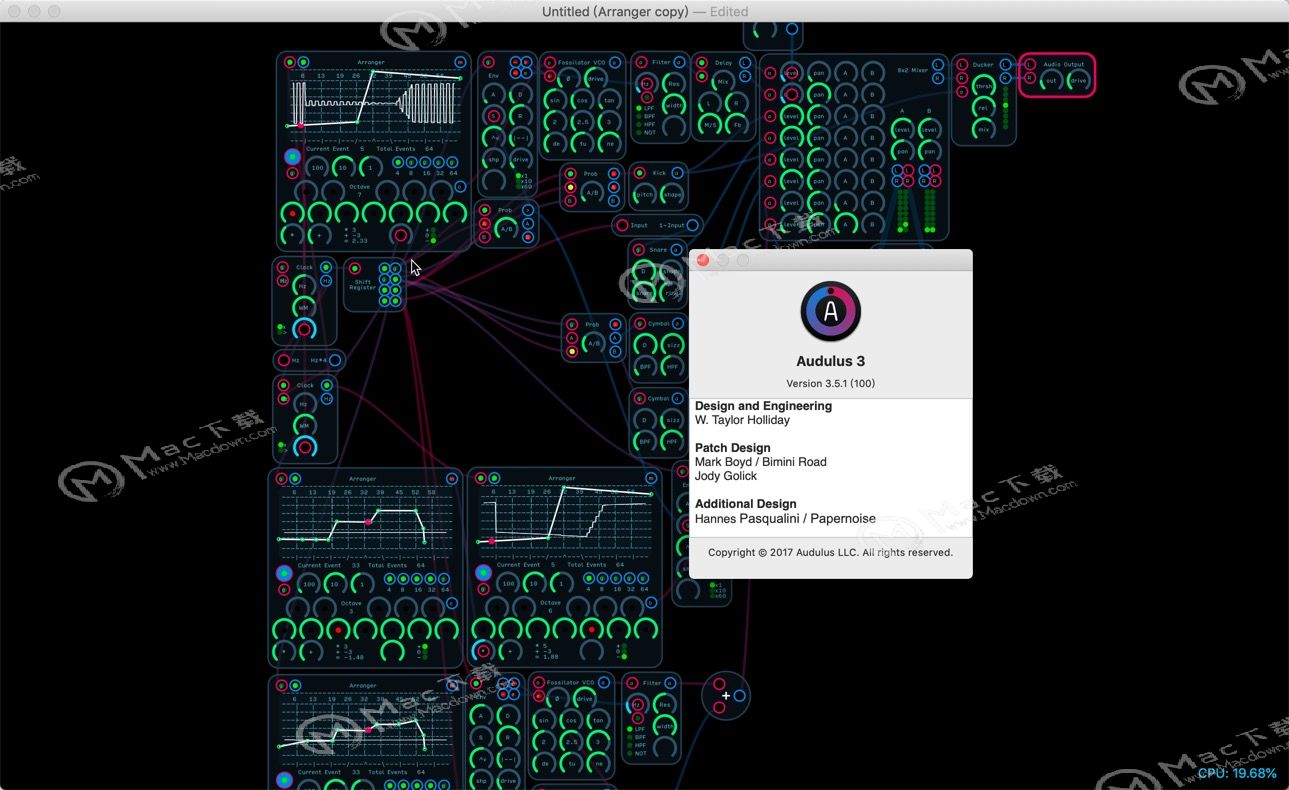The image size is (1289, 790).
Task: Click the blue Hz*4 output port
Action: [x=335, y=360]
